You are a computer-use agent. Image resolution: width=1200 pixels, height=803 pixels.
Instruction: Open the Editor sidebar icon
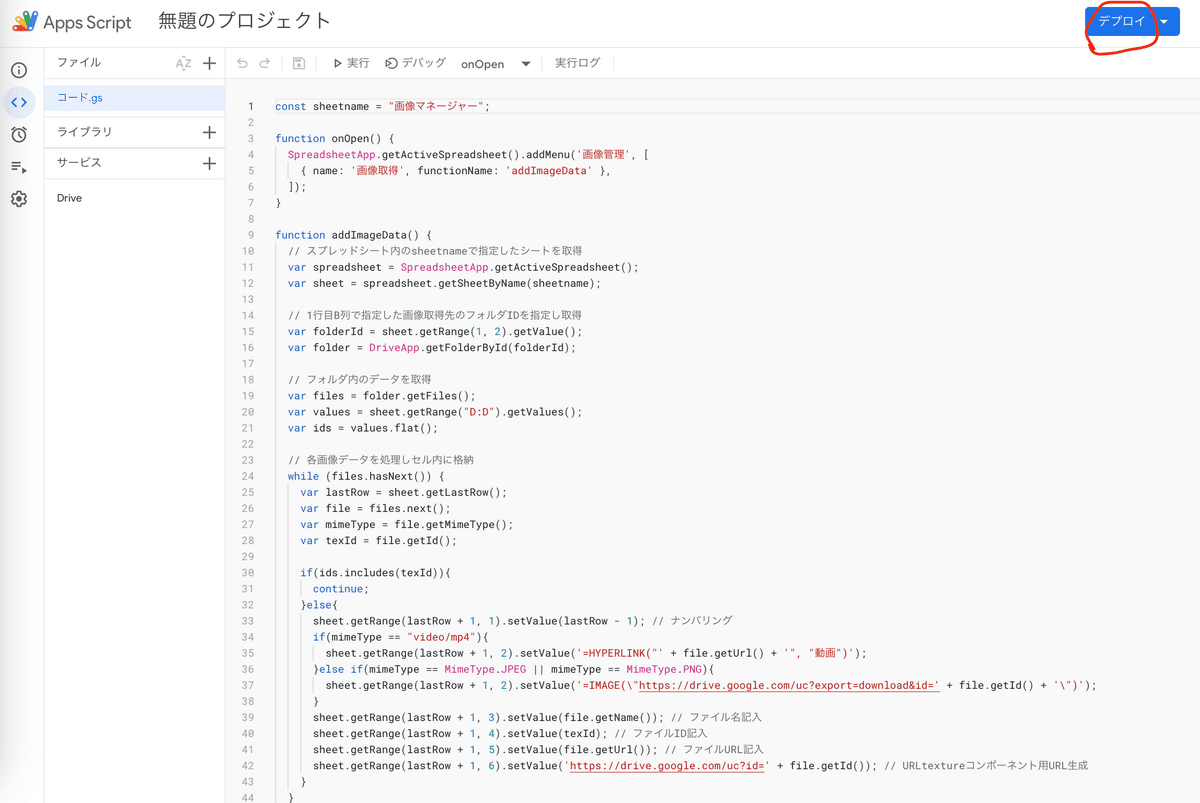coord(19,102)
